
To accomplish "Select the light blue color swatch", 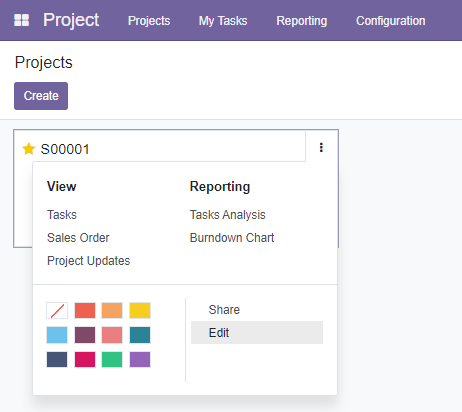I will pyautogui.click(x=57, y=335).
